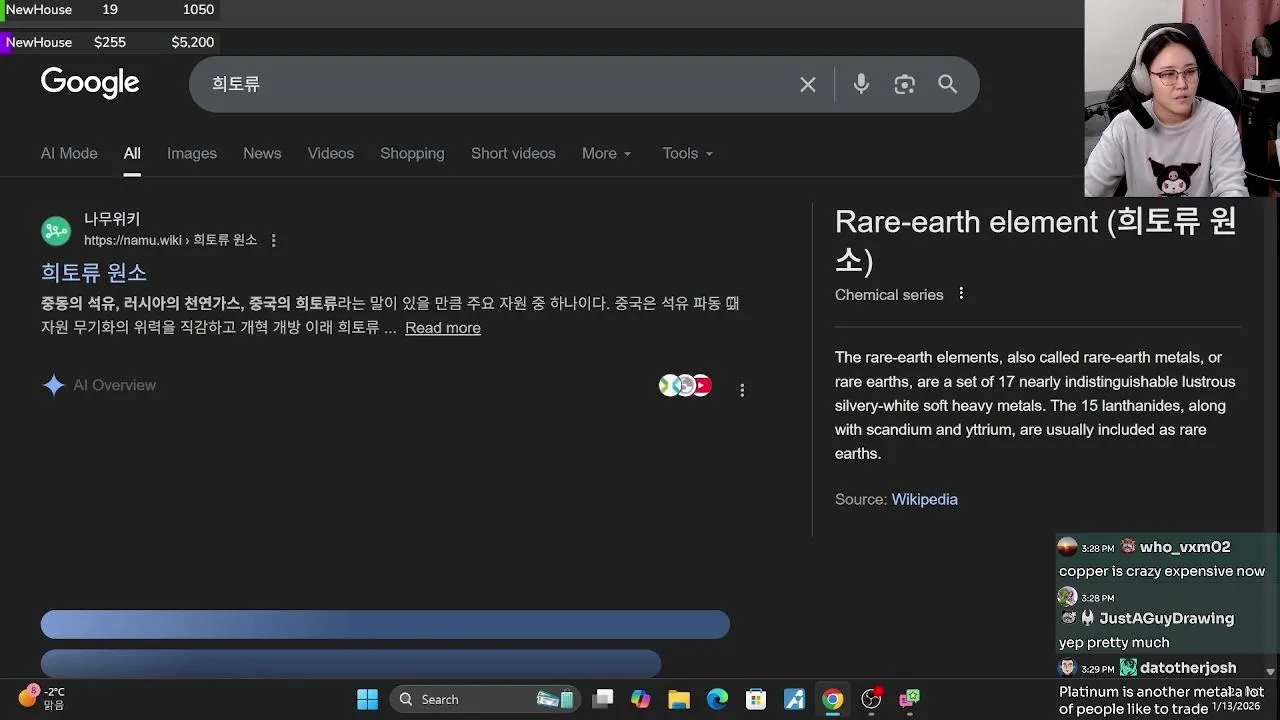The width and height of the screenshot is (1280, 720).
Task: Click the 나무위키 site name
Action: (112, 219)
